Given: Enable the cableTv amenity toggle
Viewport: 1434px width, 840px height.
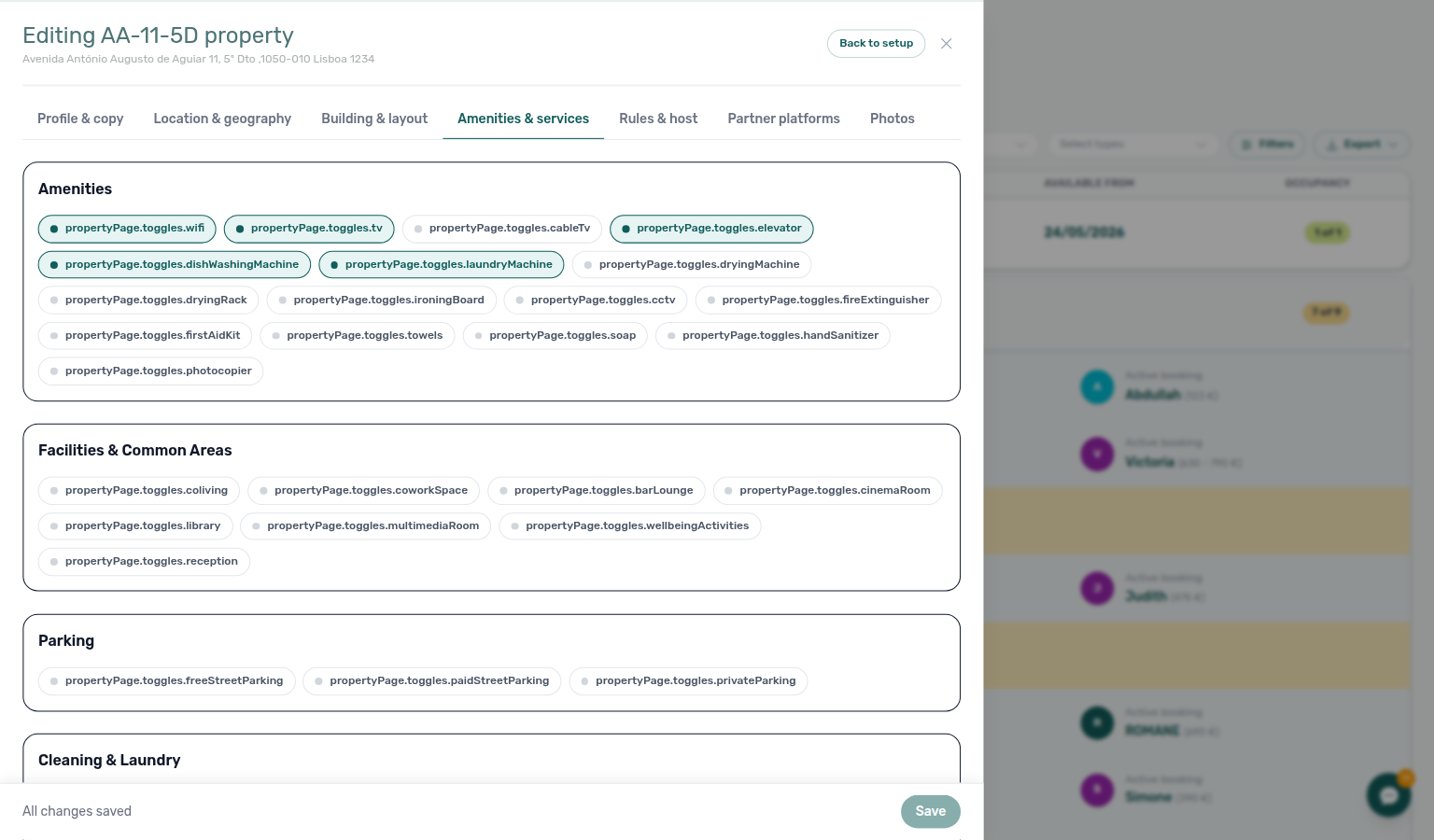Looking at the screenshot, I should (x=502, y=229).
